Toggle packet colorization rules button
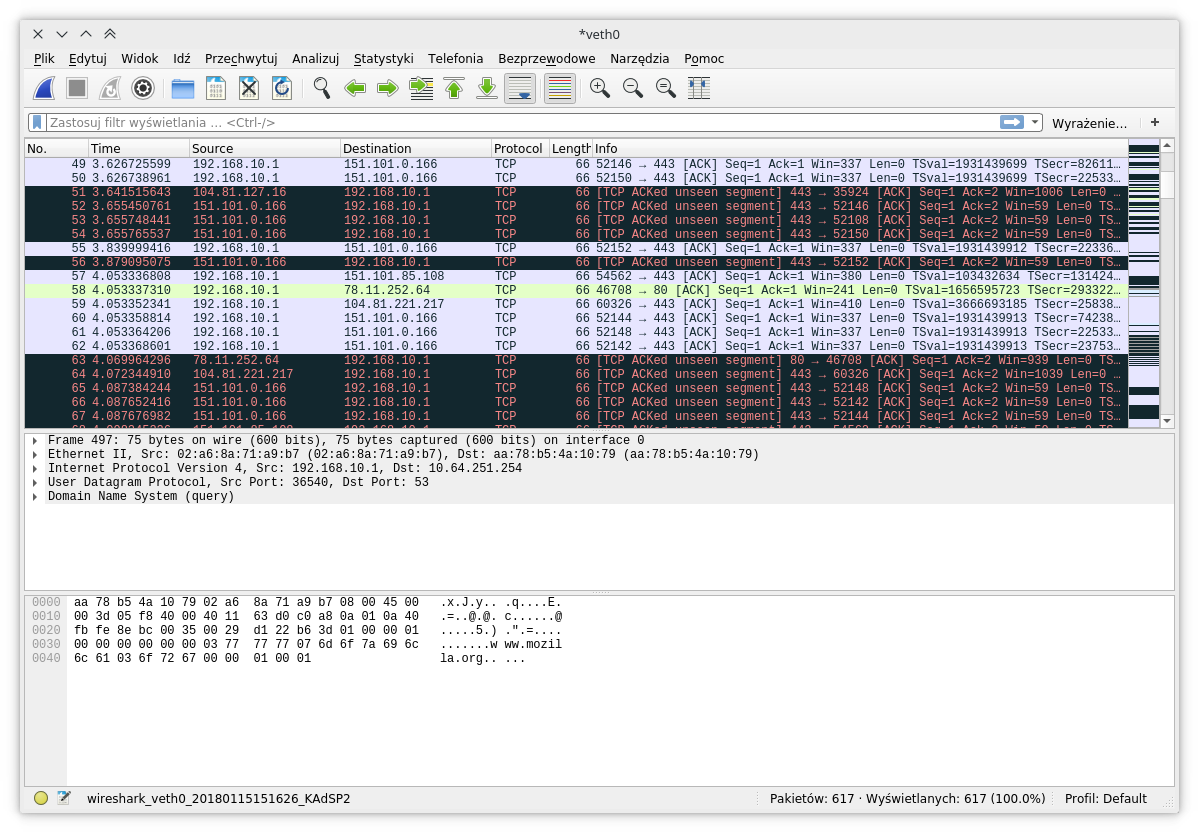 560,89
